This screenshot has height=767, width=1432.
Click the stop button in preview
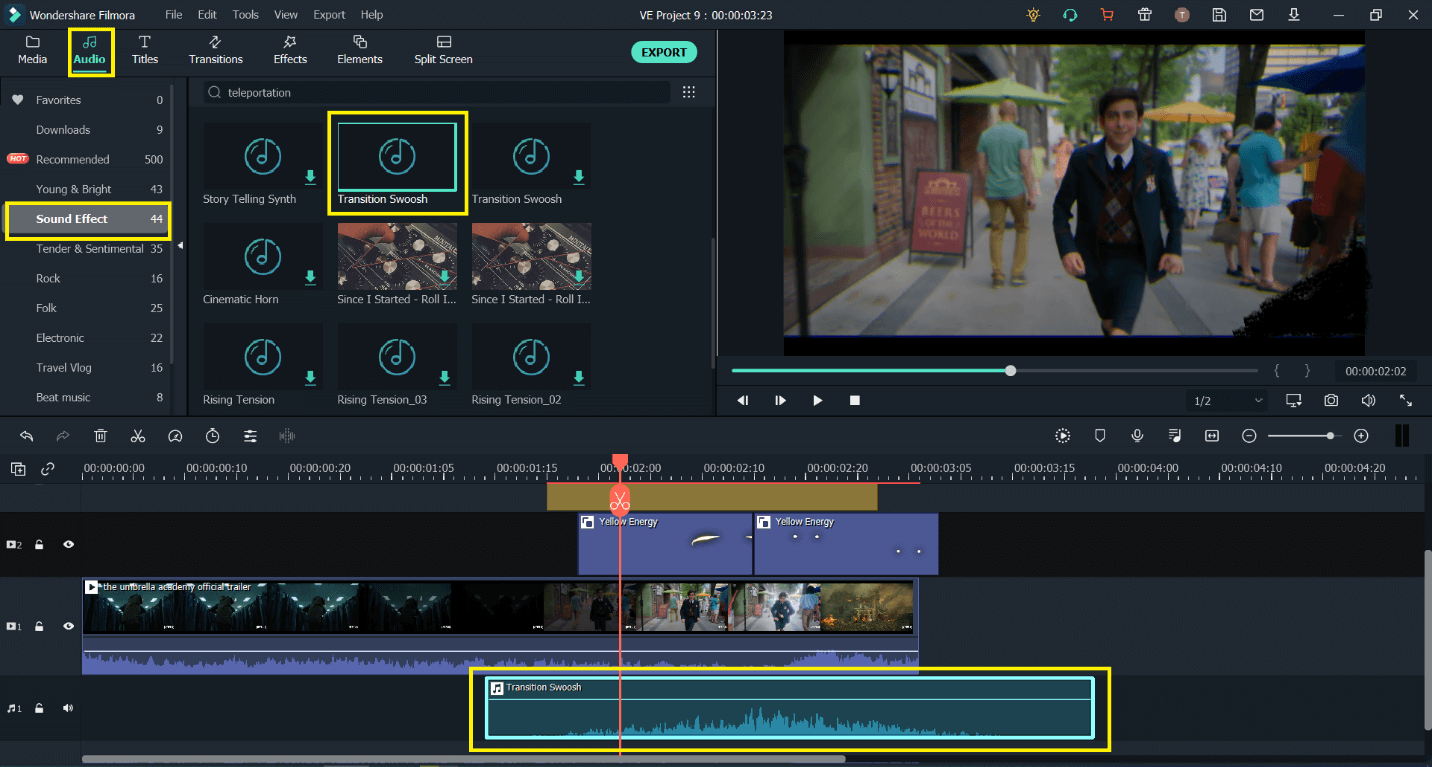tap(855, 400)
